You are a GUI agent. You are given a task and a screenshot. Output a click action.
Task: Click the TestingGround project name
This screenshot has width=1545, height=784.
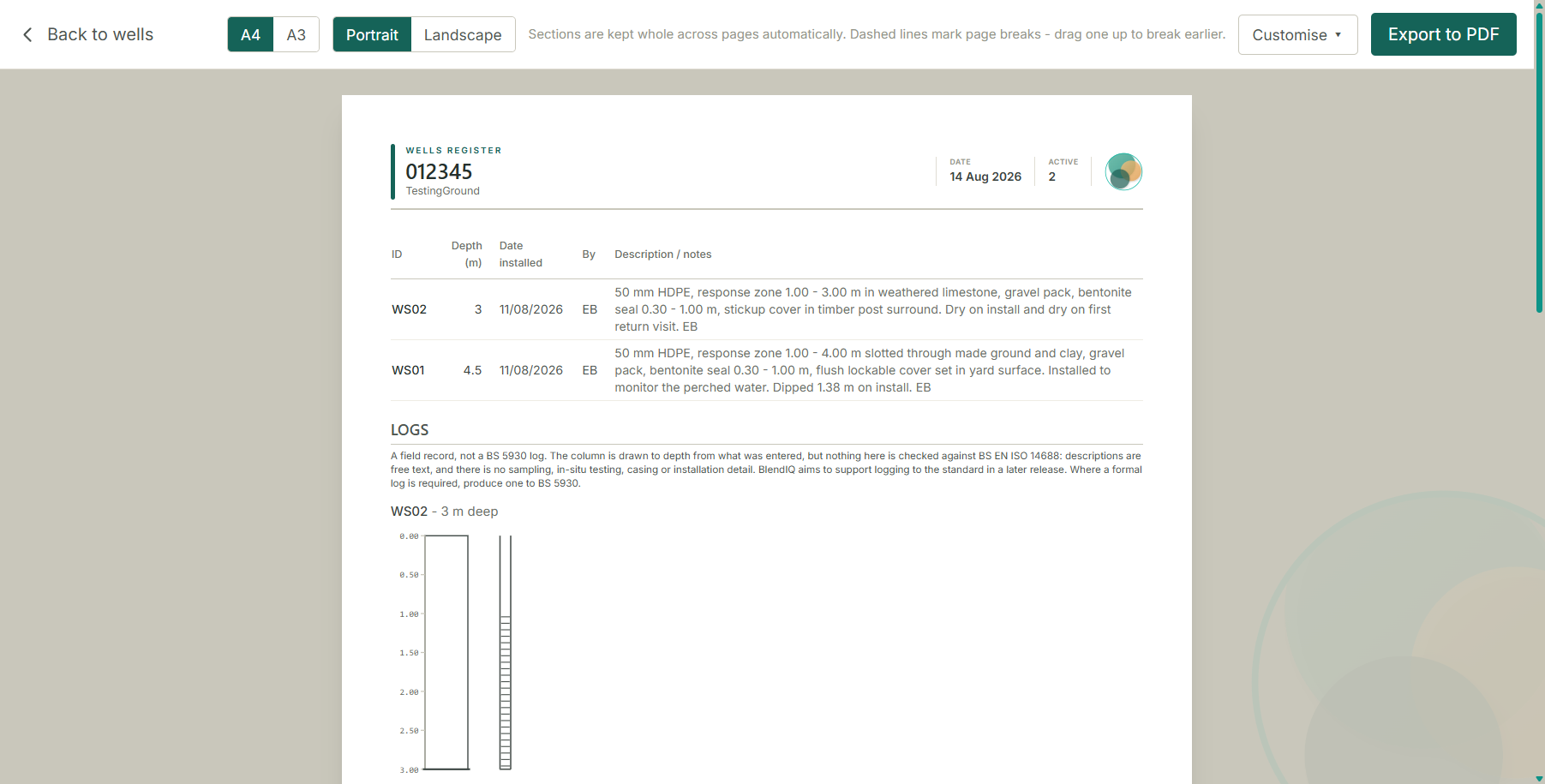pos(442,191)
